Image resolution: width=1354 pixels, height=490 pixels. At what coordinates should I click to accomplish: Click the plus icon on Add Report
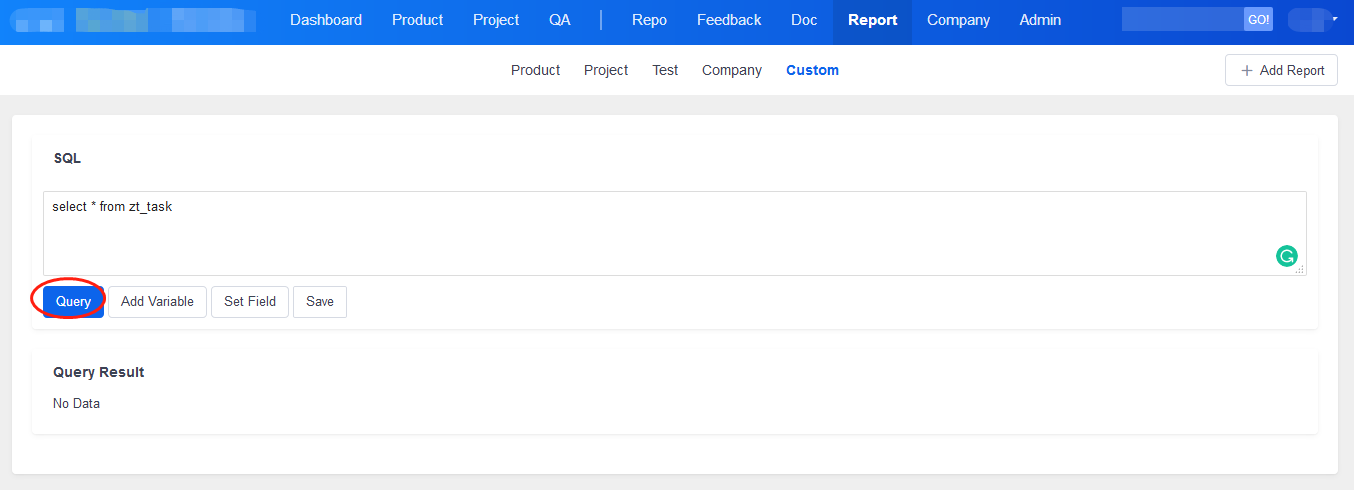click(x=1246, y=71)
